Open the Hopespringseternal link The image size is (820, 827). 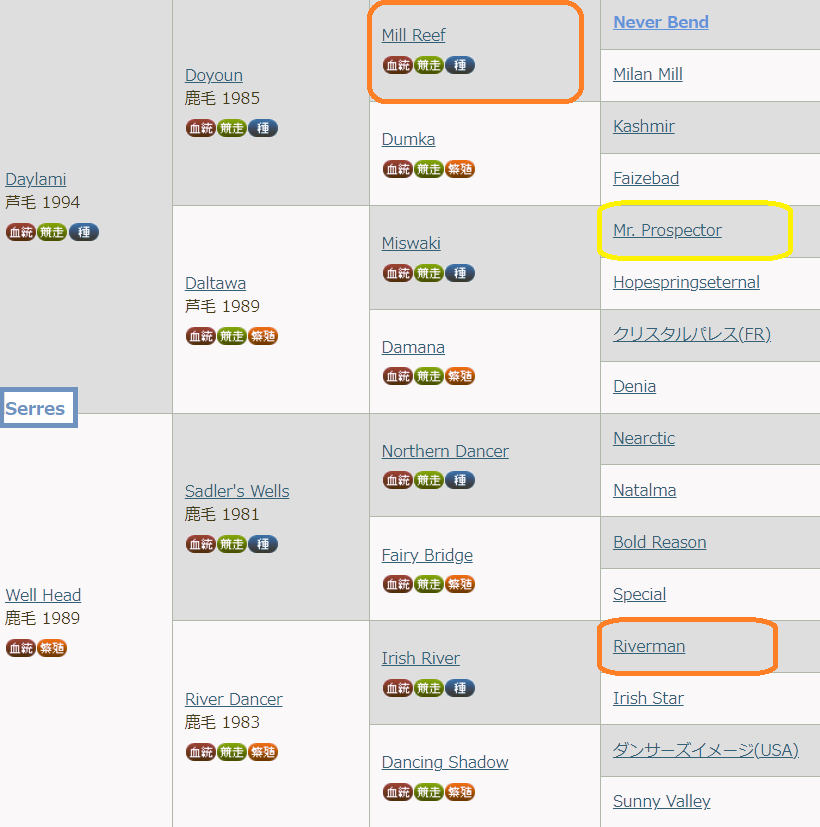(686, 283)
